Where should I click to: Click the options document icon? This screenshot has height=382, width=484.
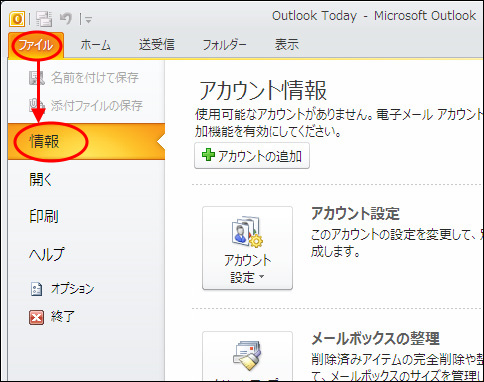pyautogui.click(x=36, y=289)
